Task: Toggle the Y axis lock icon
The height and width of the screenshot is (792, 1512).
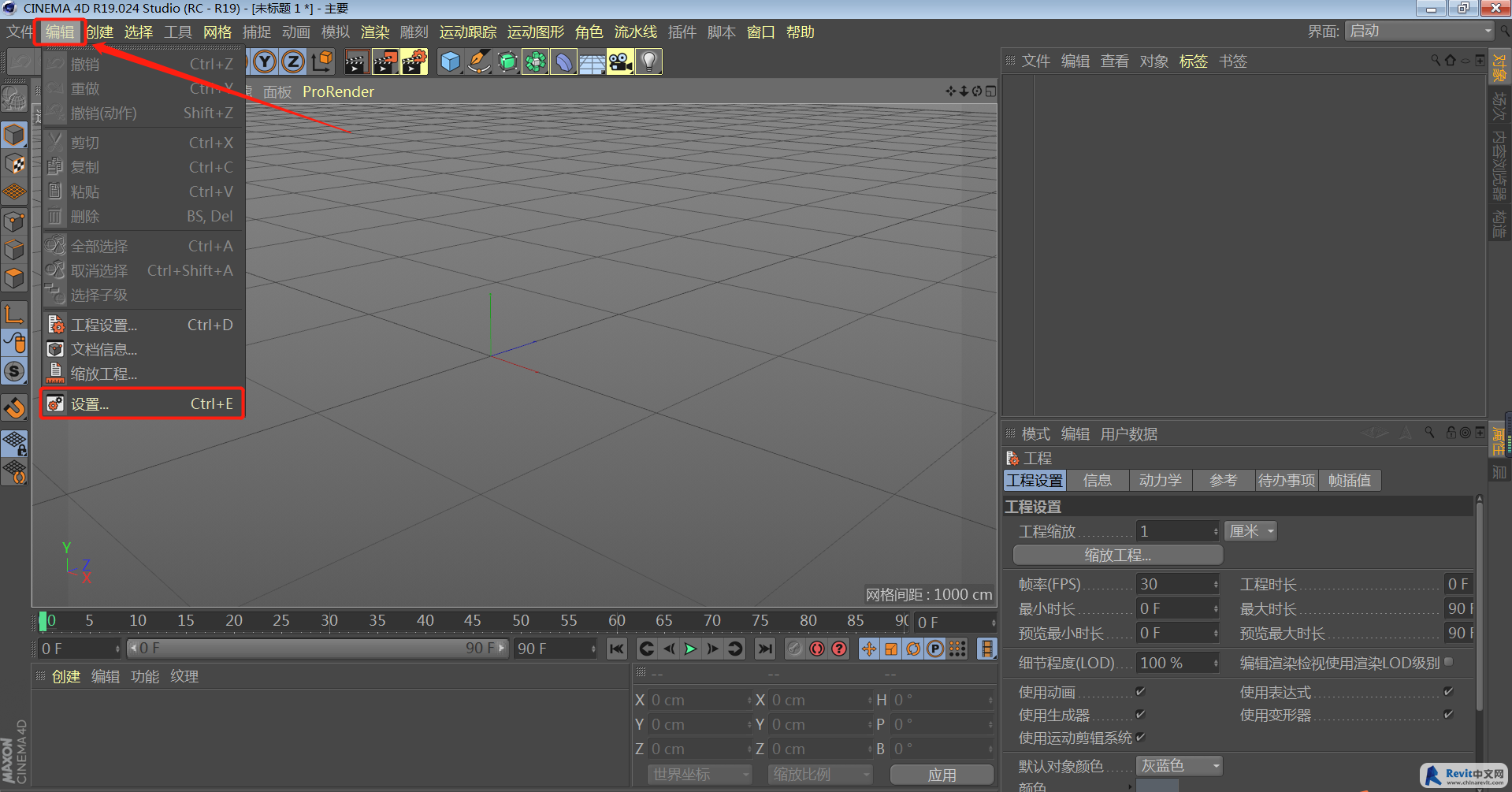Action: (x=266, y=61)
